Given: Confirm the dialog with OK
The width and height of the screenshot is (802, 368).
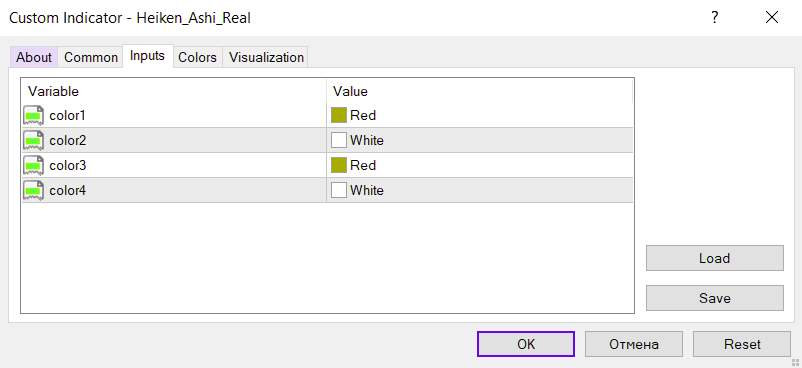Looking at the screenshot, I should [x=526, y=344].
